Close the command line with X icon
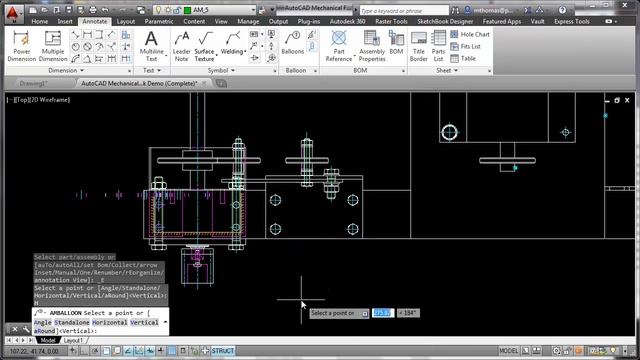Viewport: 640px width, 360px height. [x=15, y=329]
